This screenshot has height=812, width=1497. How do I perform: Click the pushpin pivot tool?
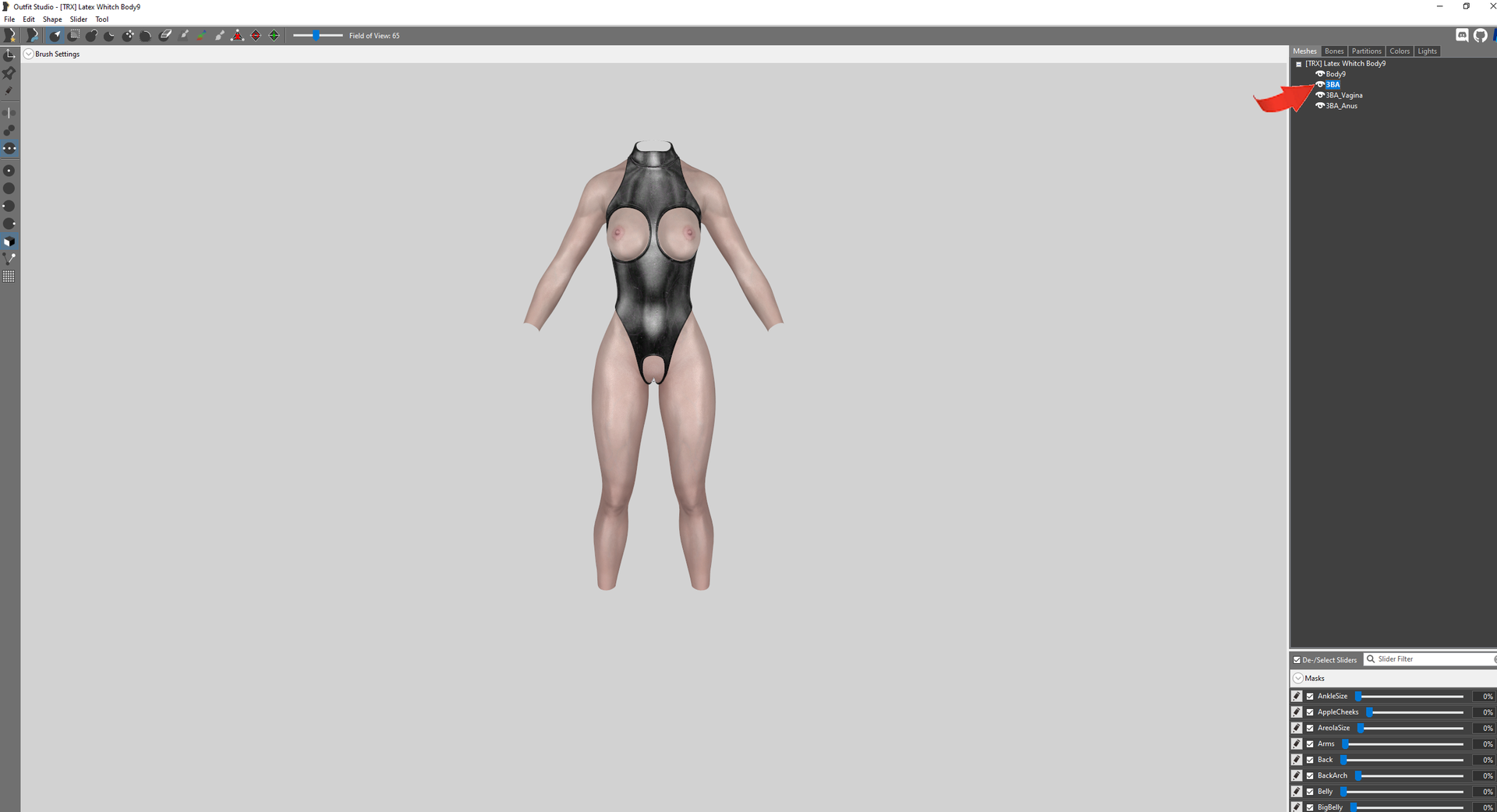coord(9,72)
